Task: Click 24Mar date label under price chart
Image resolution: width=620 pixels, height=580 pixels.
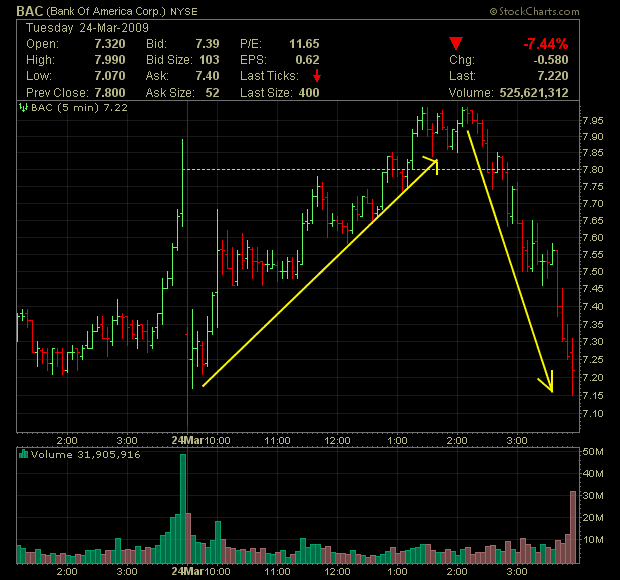Action: pyautogui.click(x=187, y=440)
